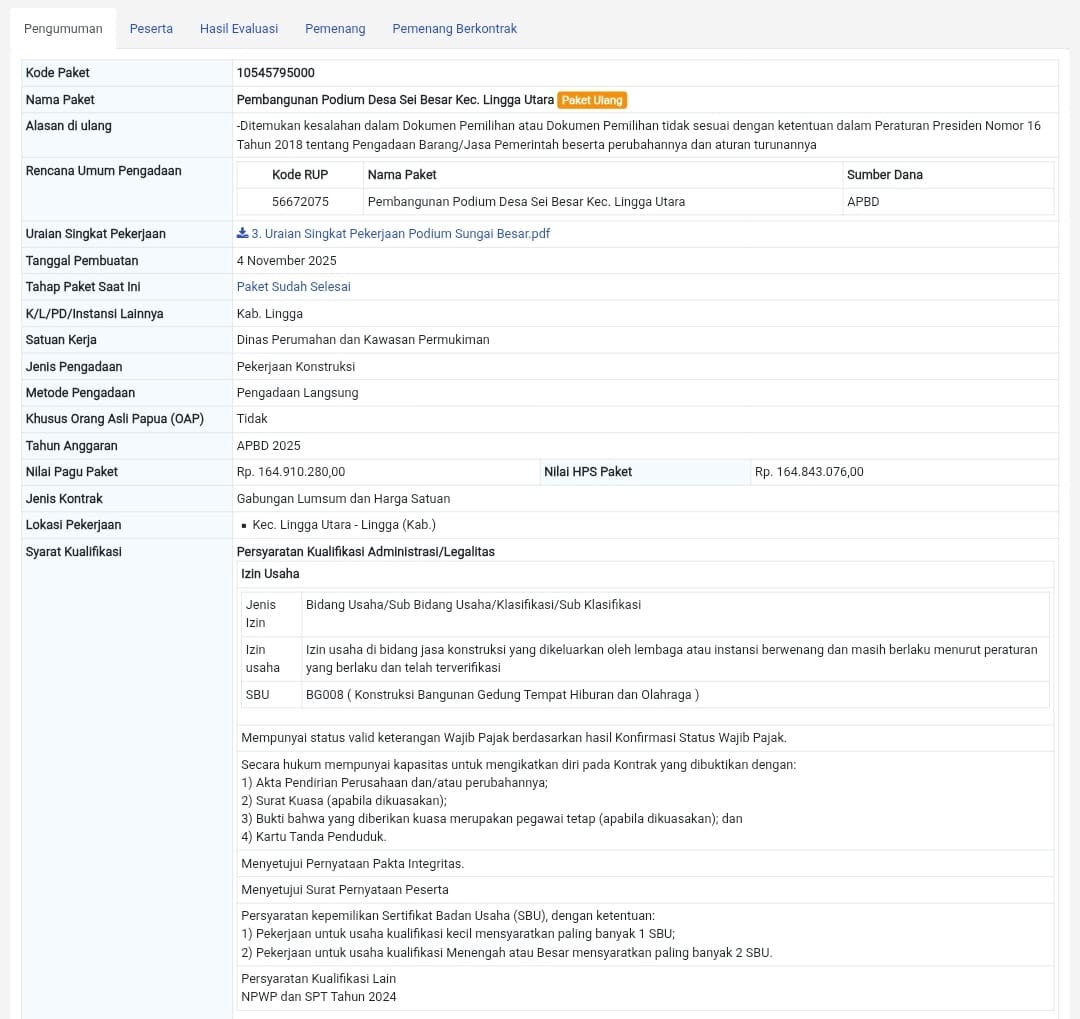Select the Pemenang Berkontrak tab

click(x=454, y=29)
